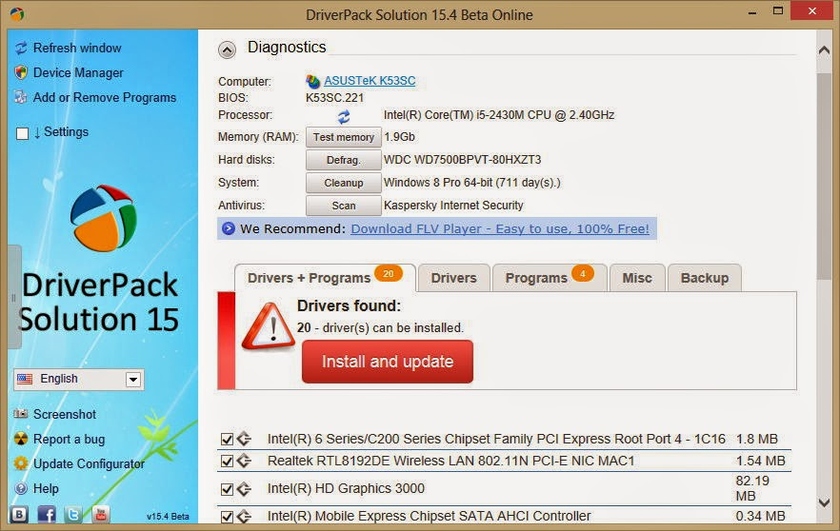840x531 pixels.
Task: Collapse the Diagnostics section
Action: [227, 48]
